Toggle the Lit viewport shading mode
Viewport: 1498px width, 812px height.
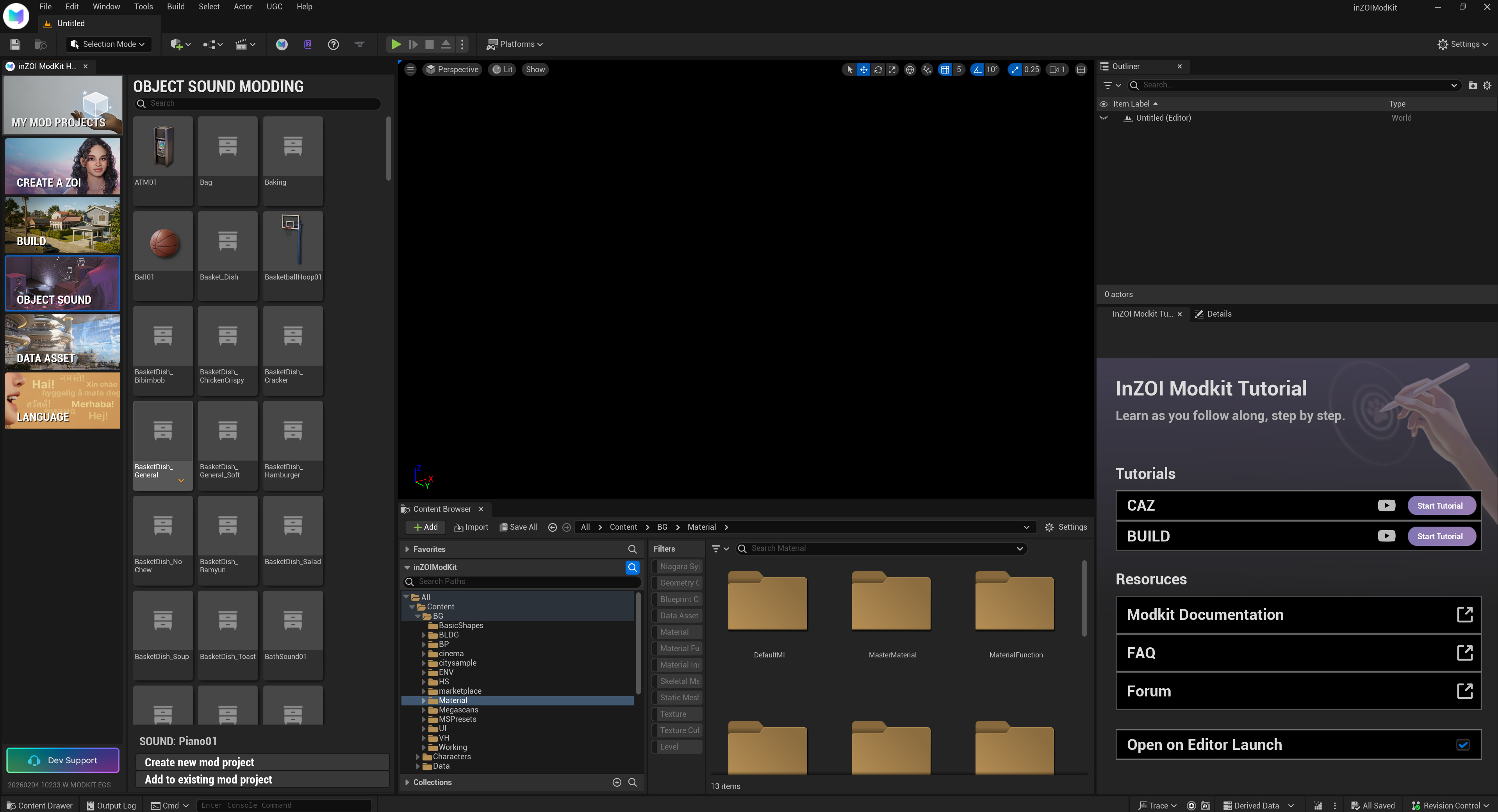tap(503, 69)
